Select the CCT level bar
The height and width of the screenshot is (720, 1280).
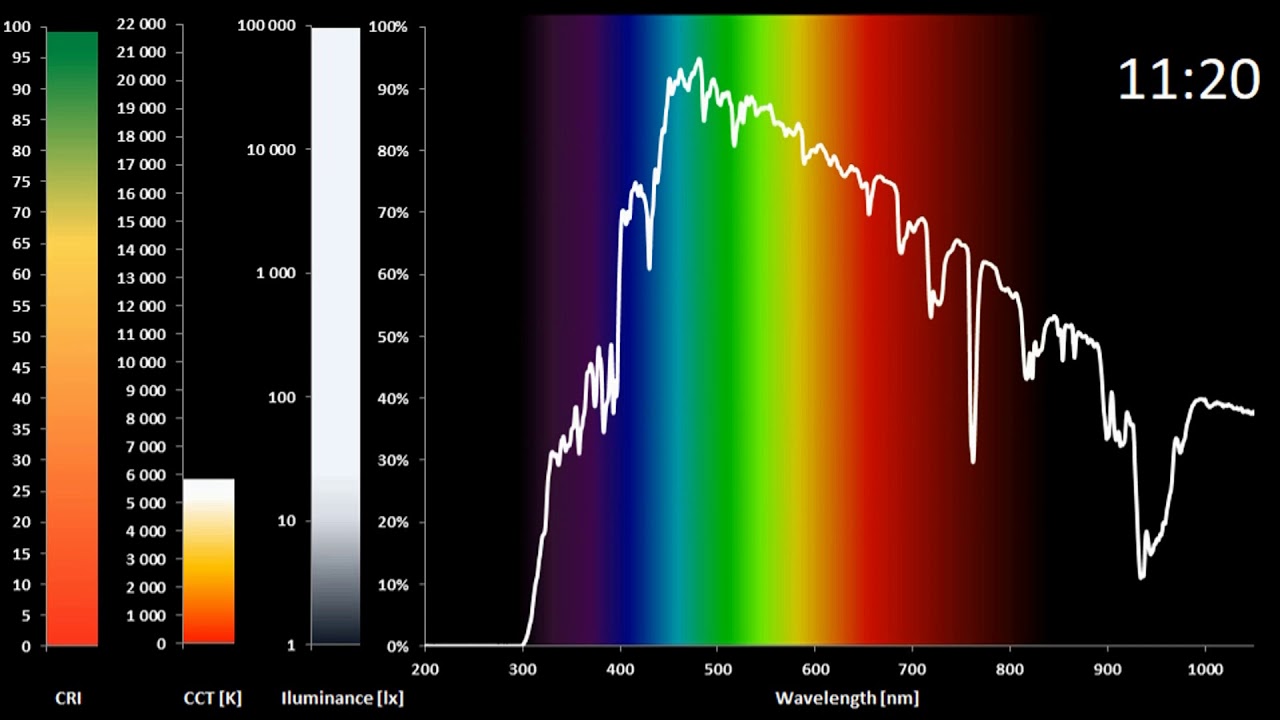[208, 561]
